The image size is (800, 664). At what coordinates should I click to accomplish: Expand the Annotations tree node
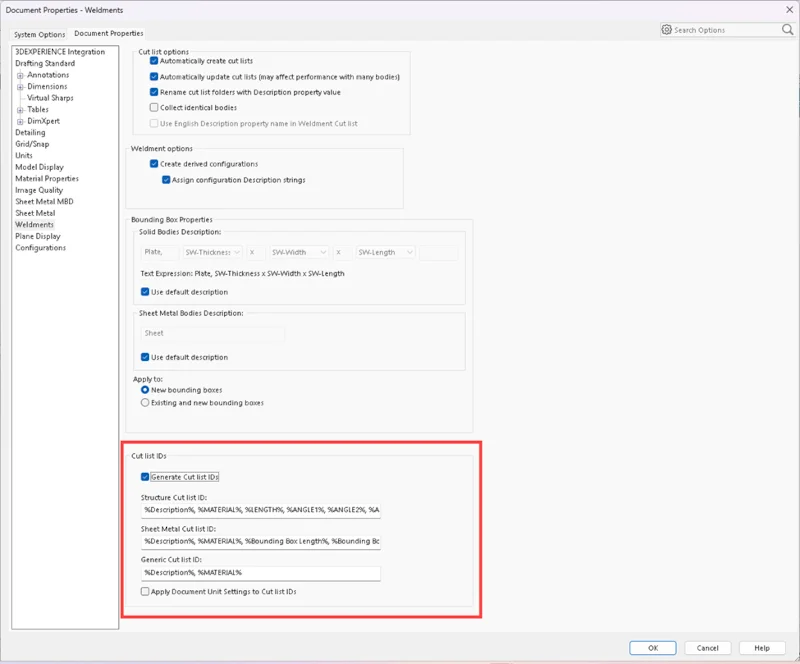pos(20,75)
